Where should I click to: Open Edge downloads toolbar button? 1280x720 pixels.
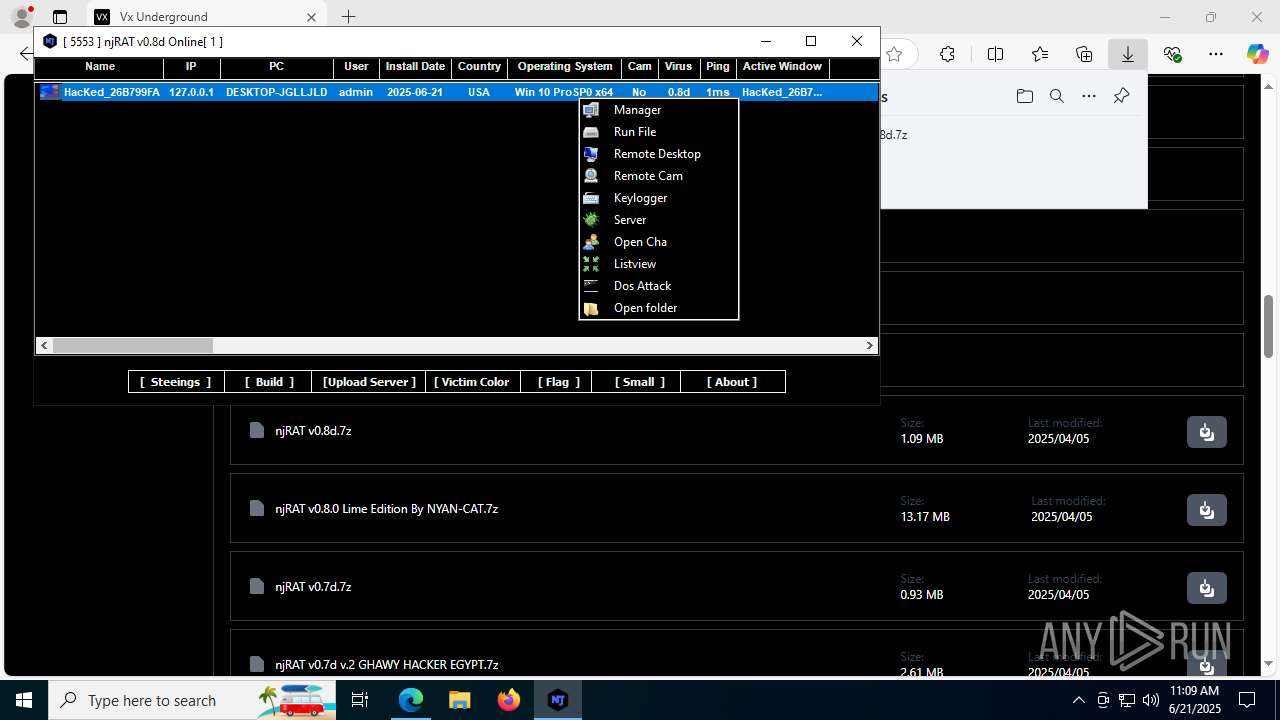[x=1127, y=54]
